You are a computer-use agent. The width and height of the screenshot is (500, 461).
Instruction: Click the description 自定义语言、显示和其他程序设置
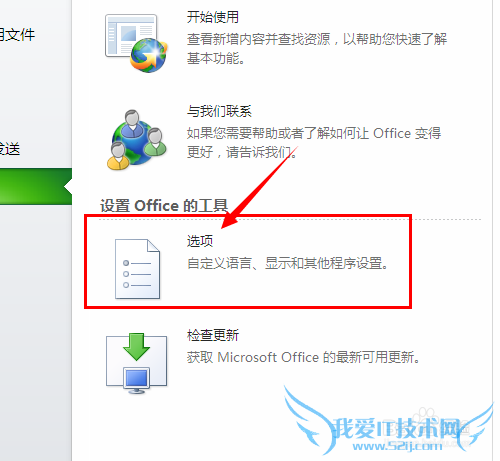[288, 263]
